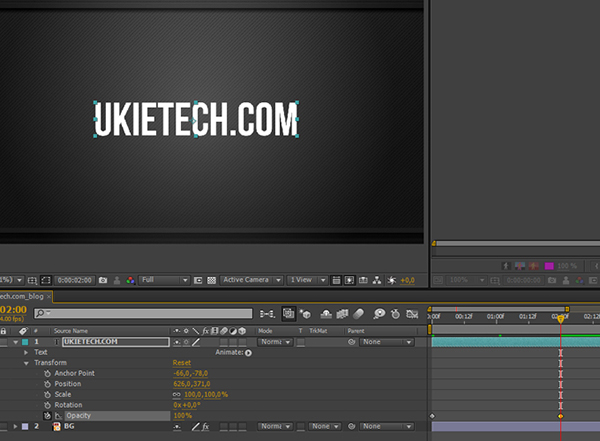Click the lavender label color of BG layer
Screen dimensions: 600x441
tap(25, 426)
